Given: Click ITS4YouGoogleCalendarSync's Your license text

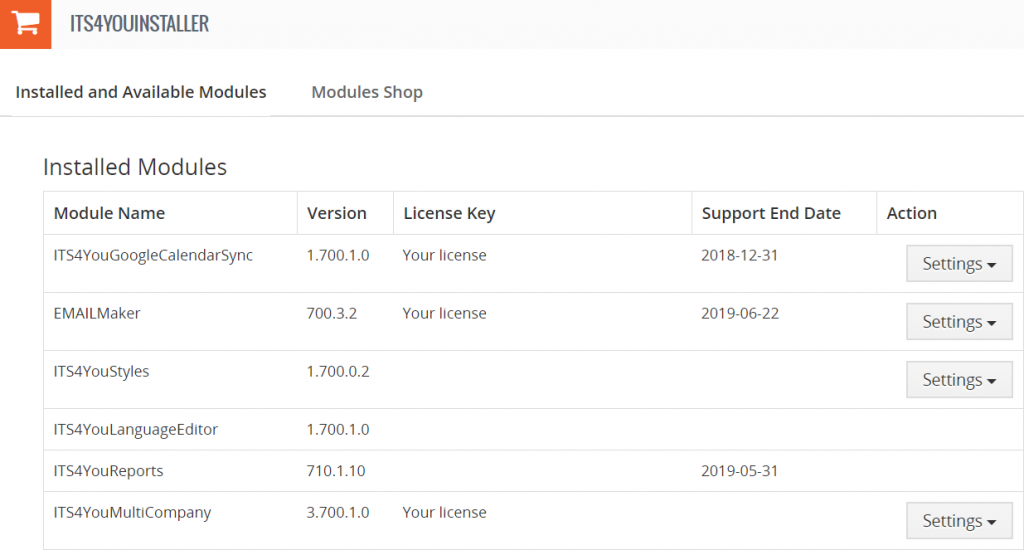Looking at the screenshot, I should (444, 255).
